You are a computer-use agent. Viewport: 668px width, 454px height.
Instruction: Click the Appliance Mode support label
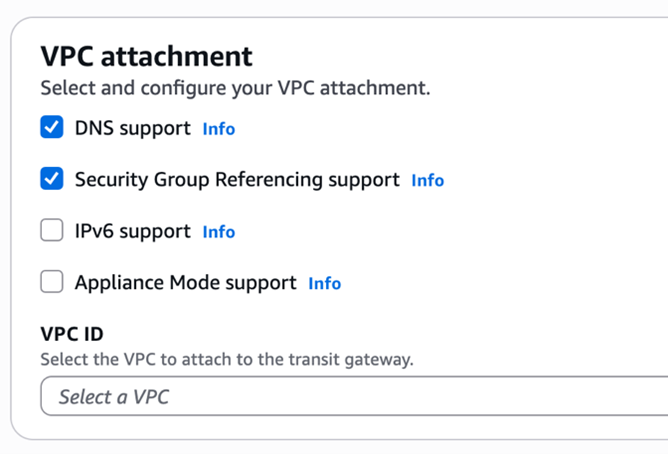point(185,283)
